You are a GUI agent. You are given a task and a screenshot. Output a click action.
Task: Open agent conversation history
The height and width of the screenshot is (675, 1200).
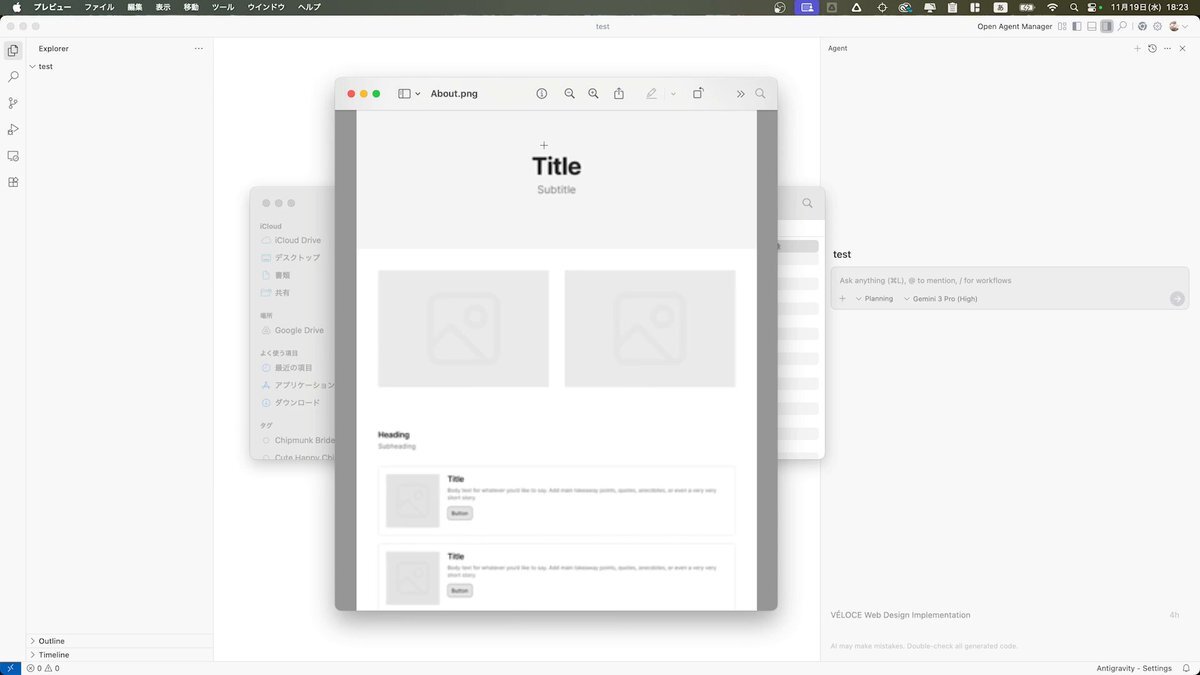pos(1152,48)
